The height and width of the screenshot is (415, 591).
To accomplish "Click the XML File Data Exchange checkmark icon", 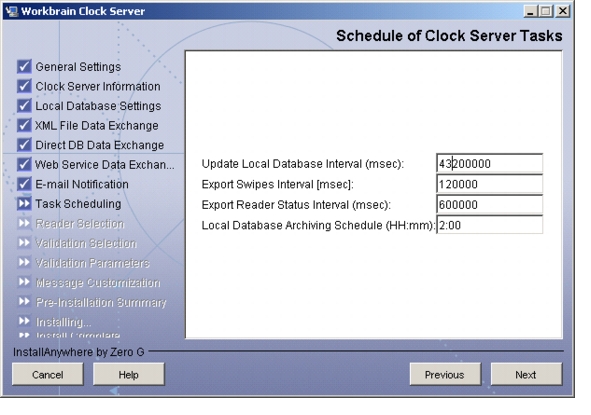I will pyautogui.click(x=24, y=125).
